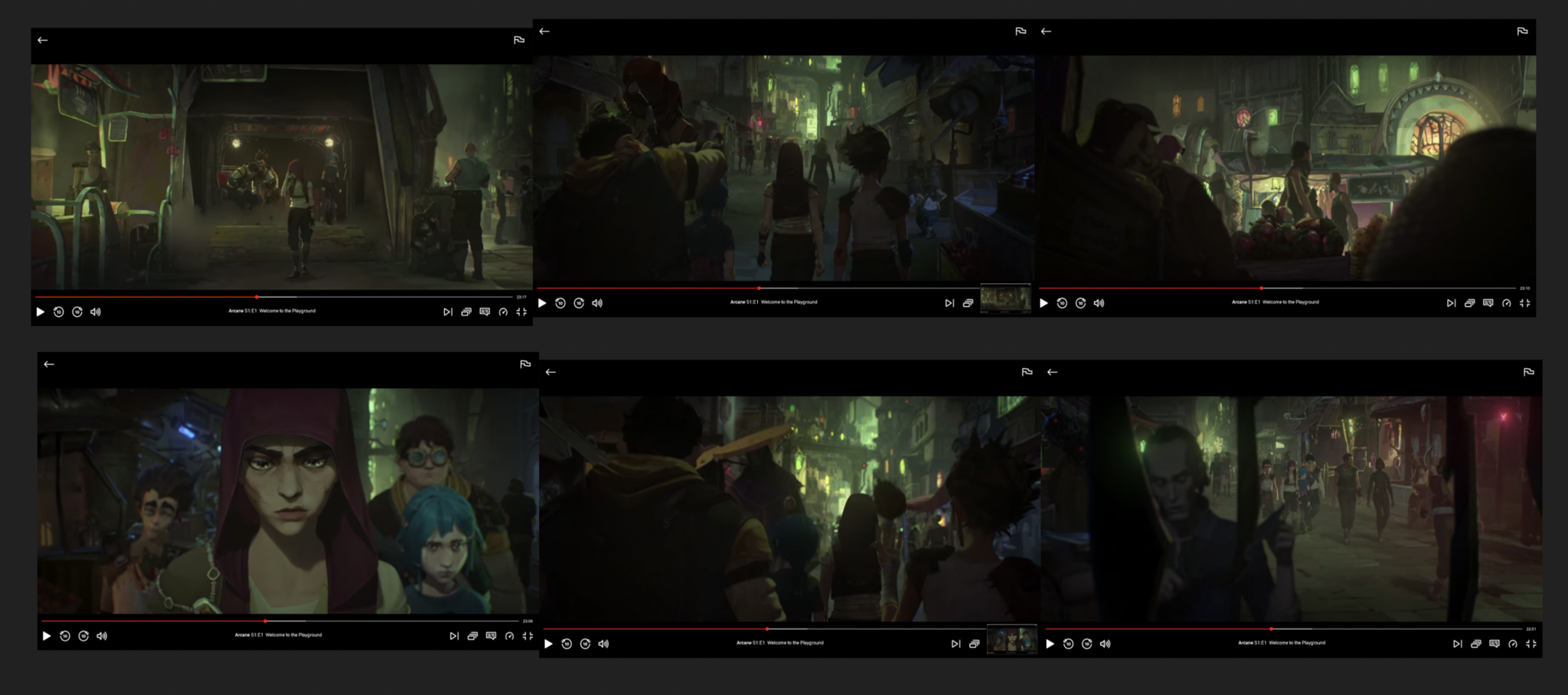Viewport: 1568px width, 695px height.
Task: Rewind 10 seconds in hooded woman close-up player
Action: [65, 636]
